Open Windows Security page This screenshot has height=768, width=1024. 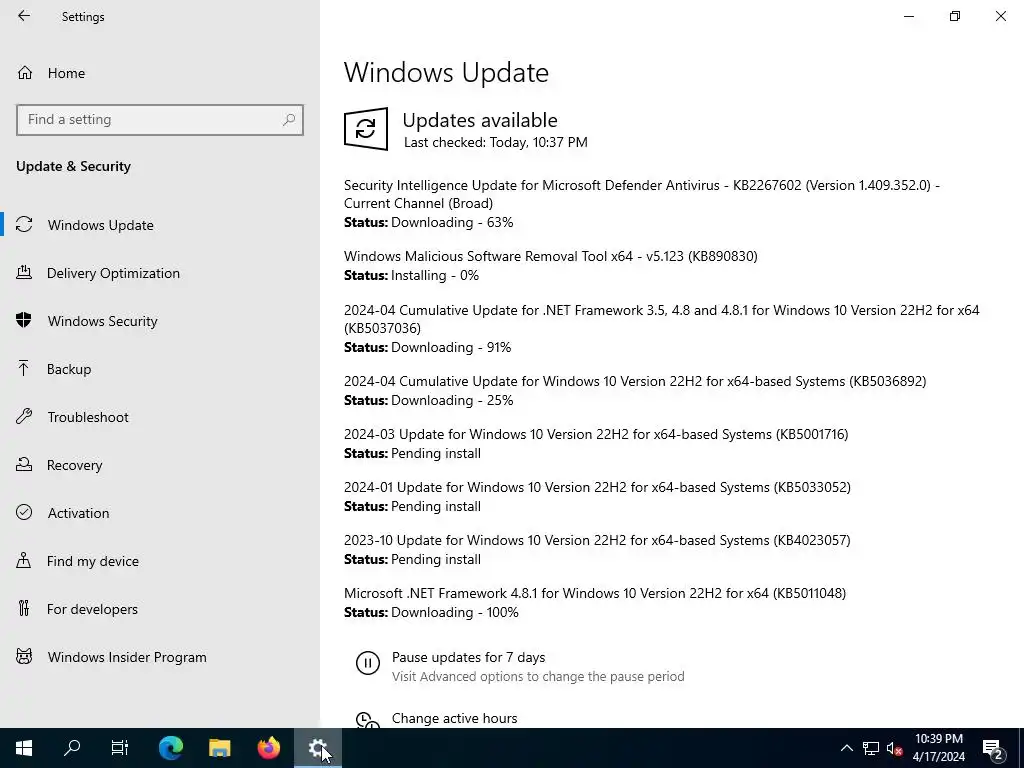tap(102, 321)
